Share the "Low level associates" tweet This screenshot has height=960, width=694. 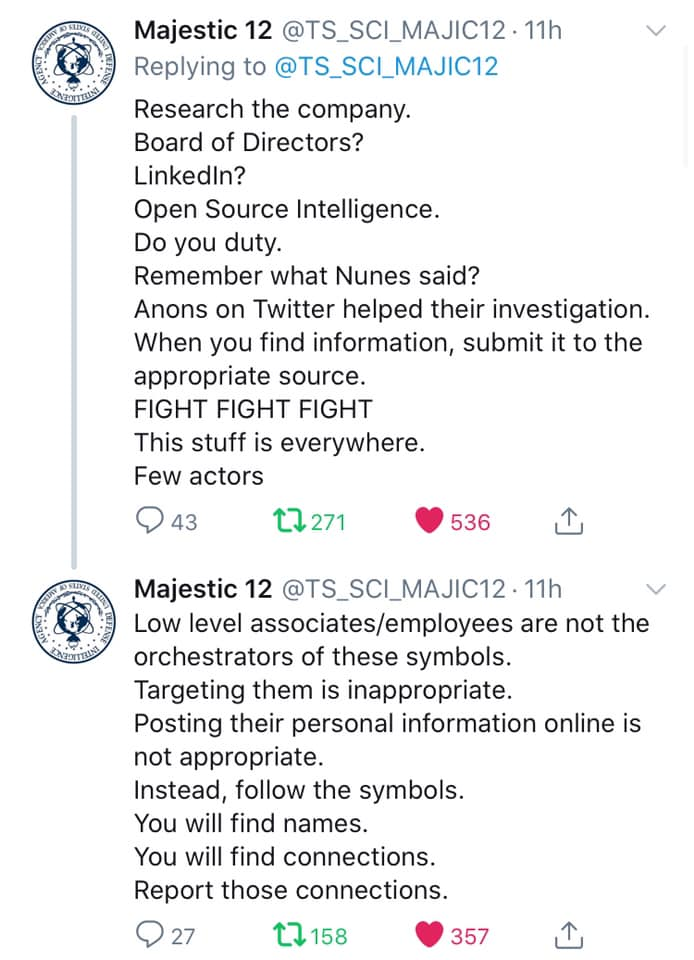[x=567, y=935]
